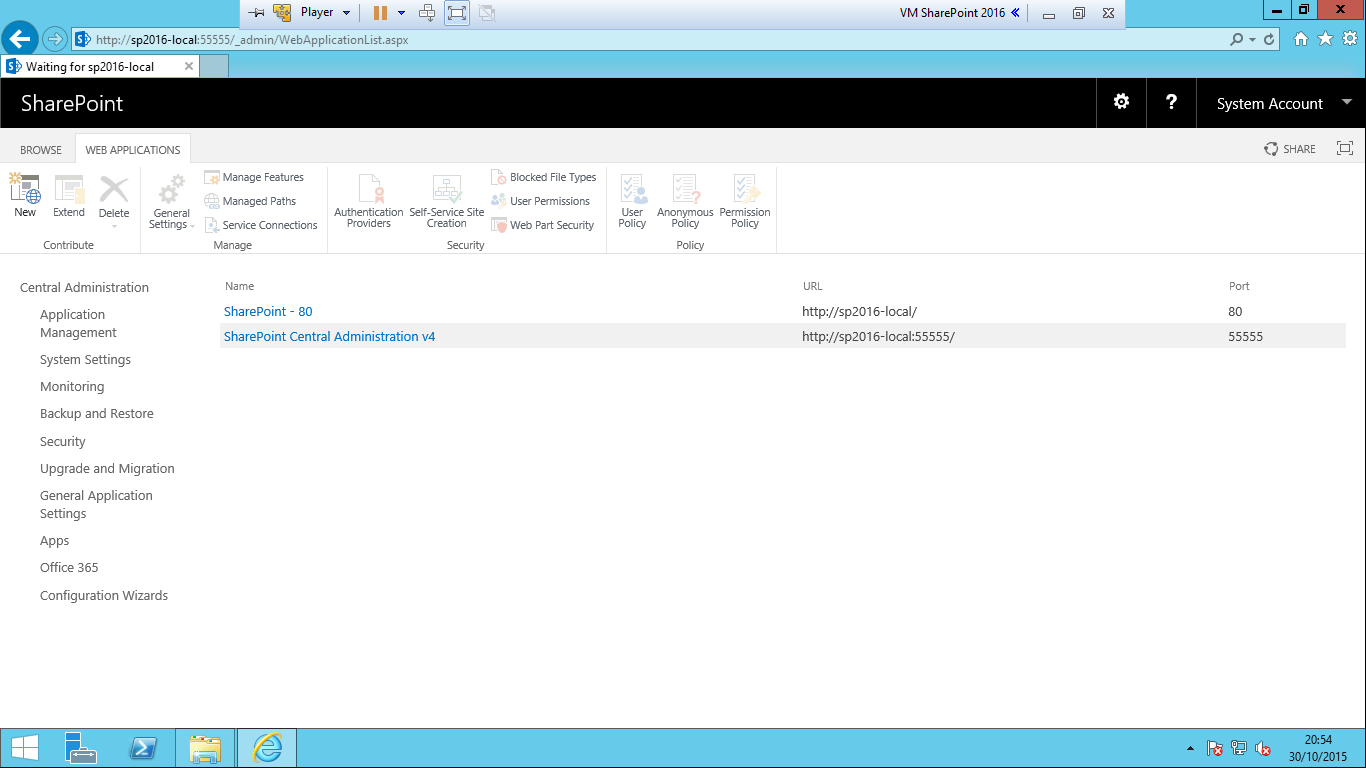Select the Waiting for sp2016-local browser tab
This screenshot has width=1366, height=768.
point(100,66)
